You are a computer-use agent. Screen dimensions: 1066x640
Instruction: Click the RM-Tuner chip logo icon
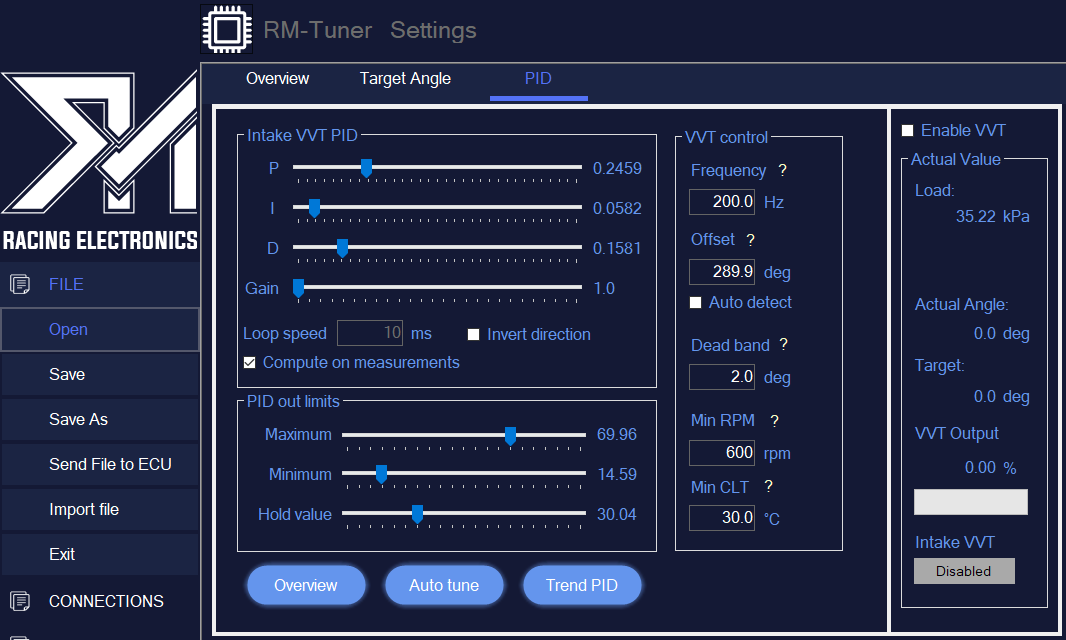226,29
